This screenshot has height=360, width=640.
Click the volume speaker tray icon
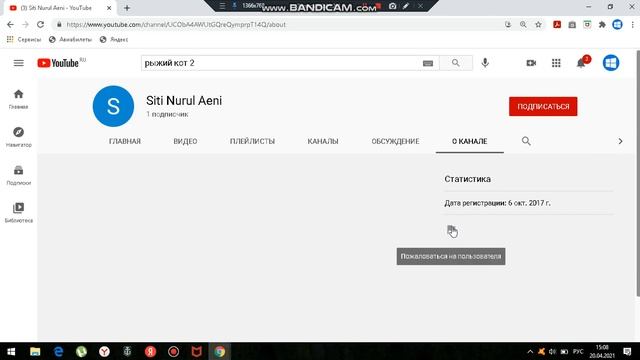coord(552,351)
